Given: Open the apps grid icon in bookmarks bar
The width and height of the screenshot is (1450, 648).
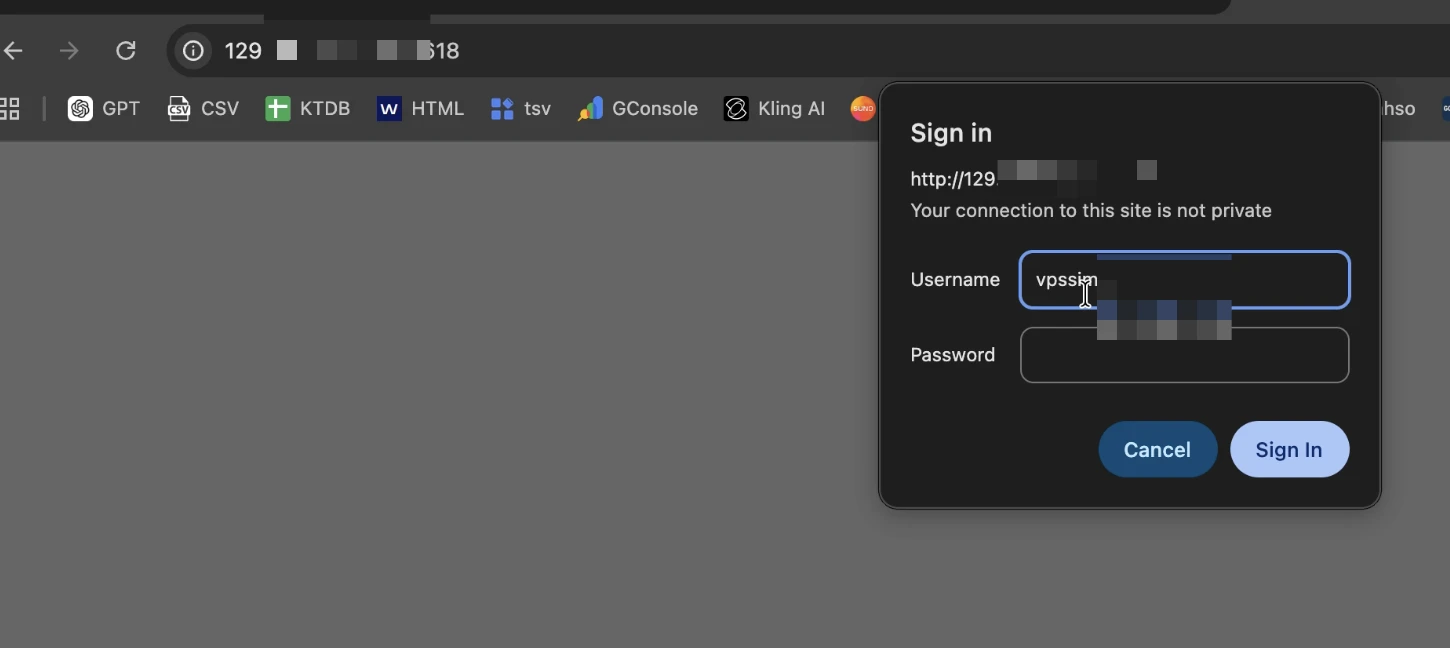Looking at the screenshot, I should pos(10,109).
